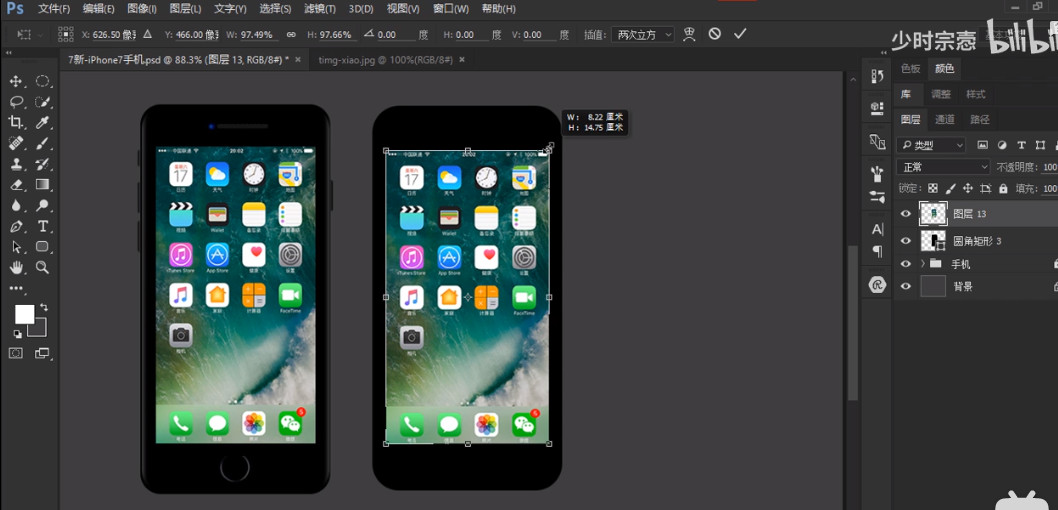Image resolution: width=1058 pixels, height=510 pixels.
Task: Select the Brush tool
Action: (43, 143)
